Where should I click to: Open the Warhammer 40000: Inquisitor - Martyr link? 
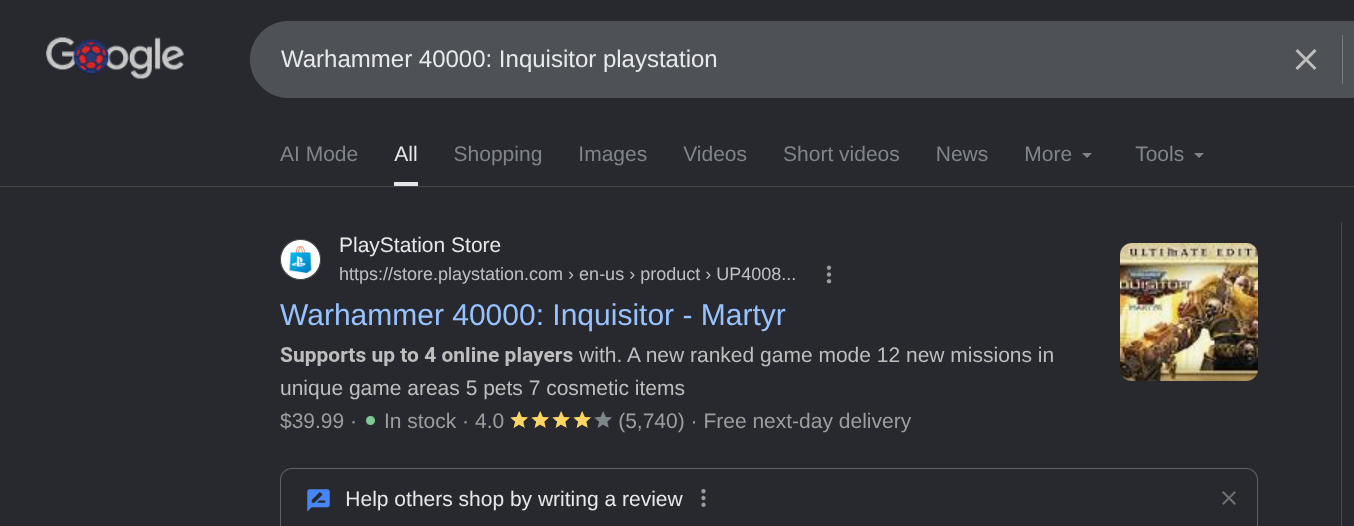coord(533,315)
